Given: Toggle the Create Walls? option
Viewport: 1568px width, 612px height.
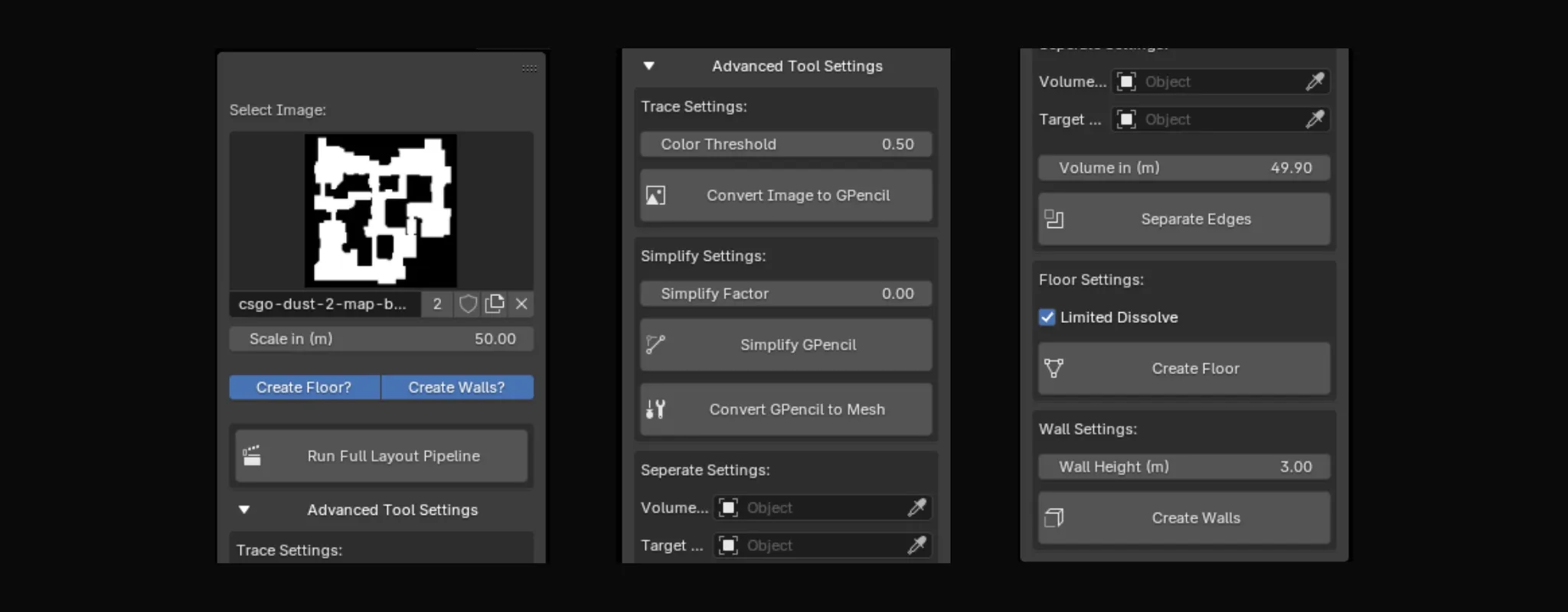Looking at the screenshot, I should (x=456, y=388).
